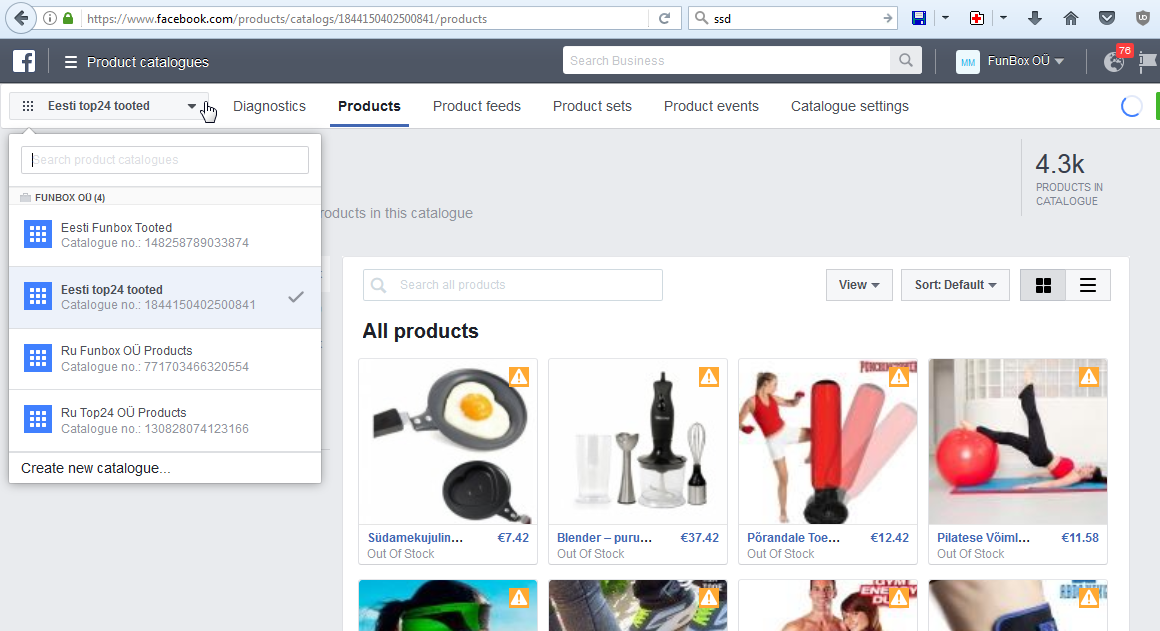This screenshot has height=631, width=1160.
Task: Open Catalogue settings tab
Action: pyautogui.click(x=849, y=106)
